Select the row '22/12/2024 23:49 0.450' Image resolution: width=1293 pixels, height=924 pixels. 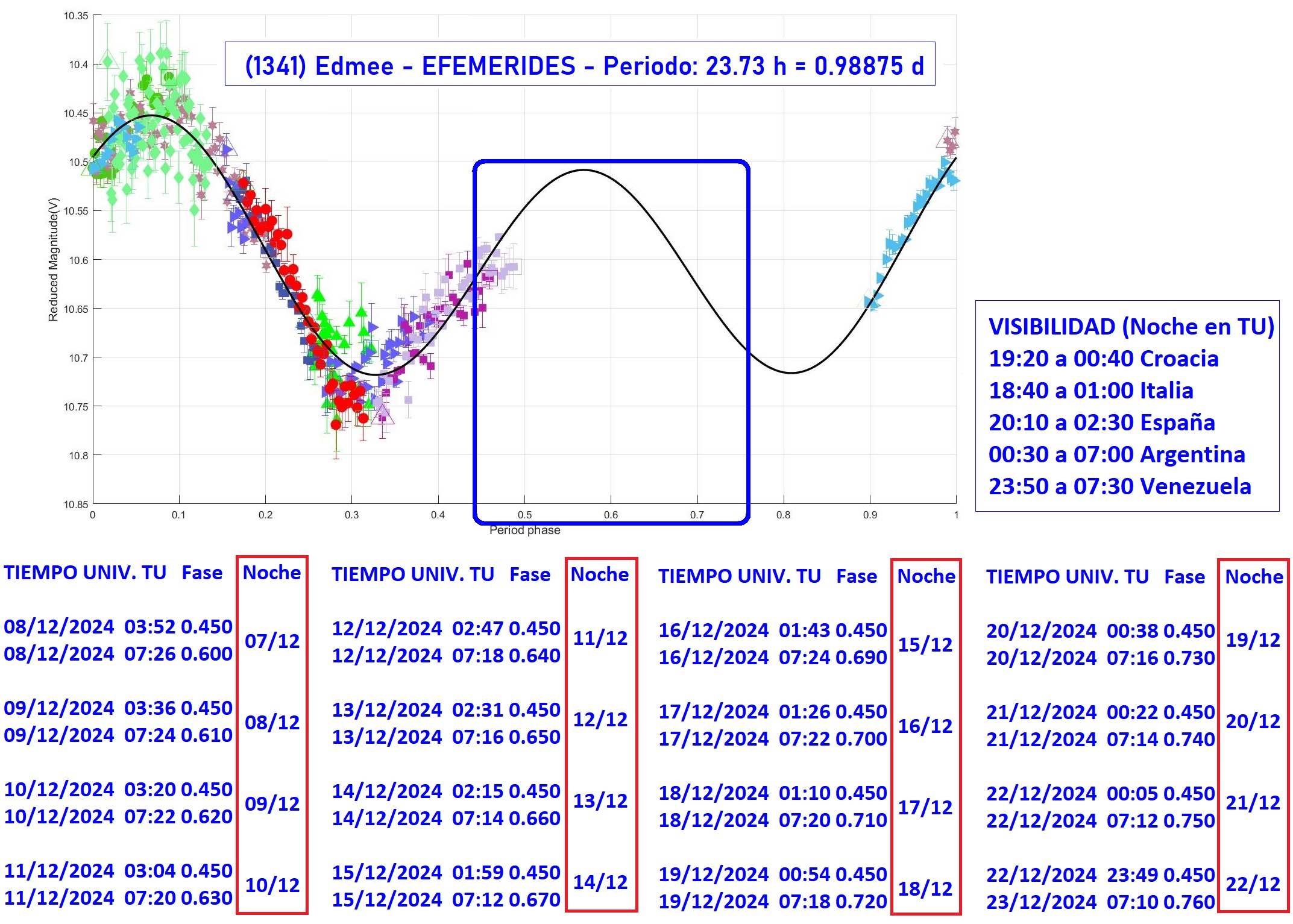click(x=1101, y=875)
